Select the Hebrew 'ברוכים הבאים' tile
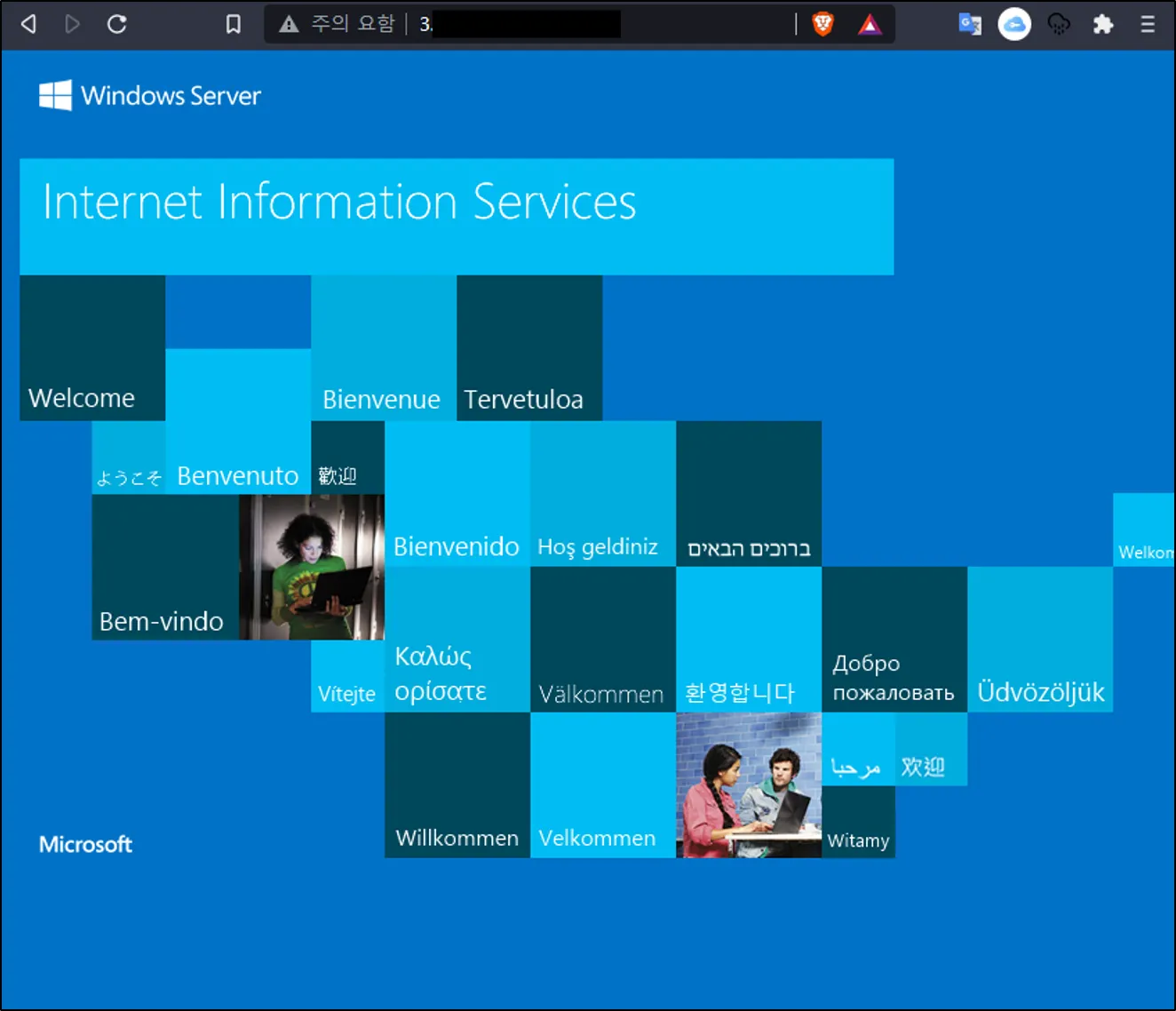 point(749,494)
